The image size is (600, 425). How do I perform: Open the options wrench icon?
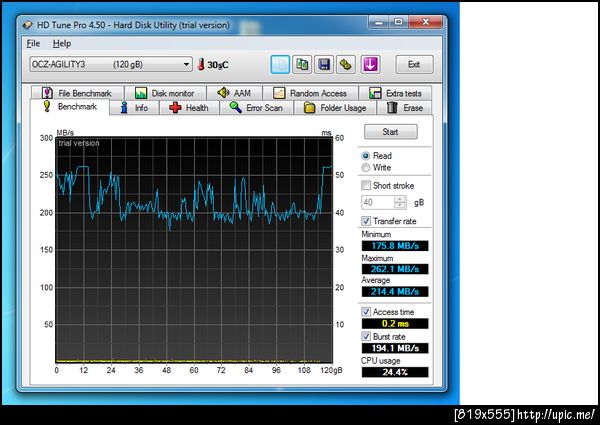[346, 65]
